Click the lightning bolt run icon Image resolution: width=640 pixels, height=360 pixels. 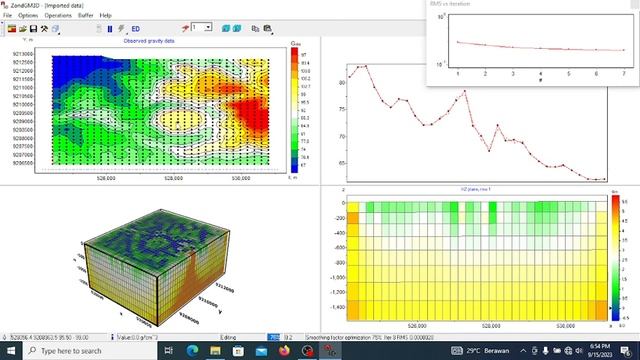(x=121, y=29)
